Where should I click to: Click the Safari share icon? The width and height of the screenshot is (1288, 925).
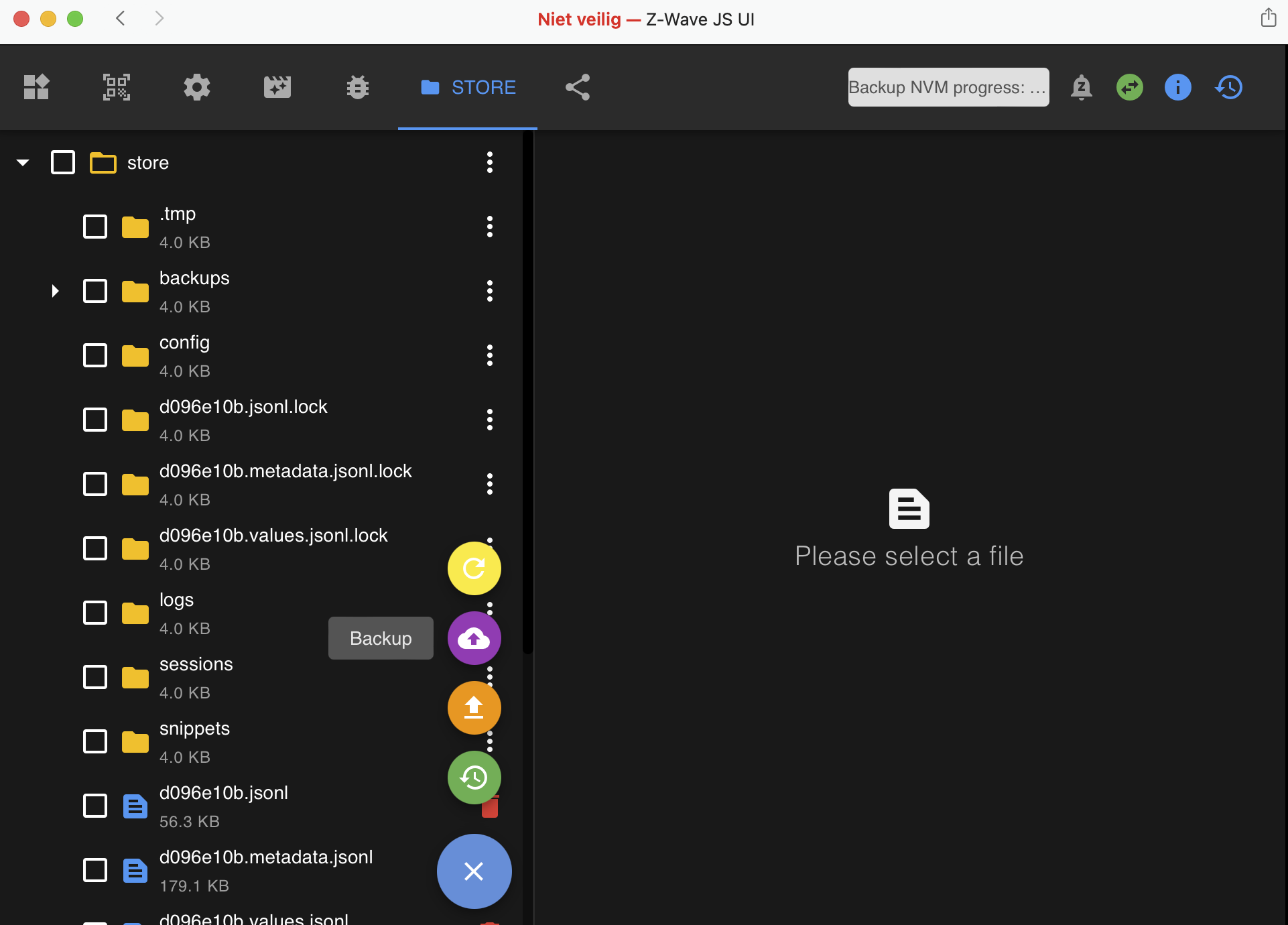click(x=1269, y=17)
